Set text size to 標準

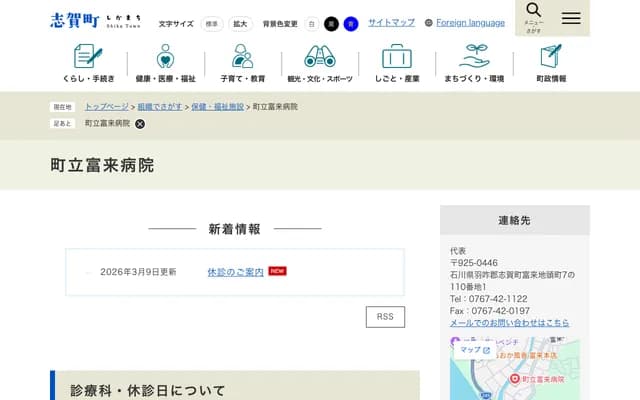(x=212, y=23)
